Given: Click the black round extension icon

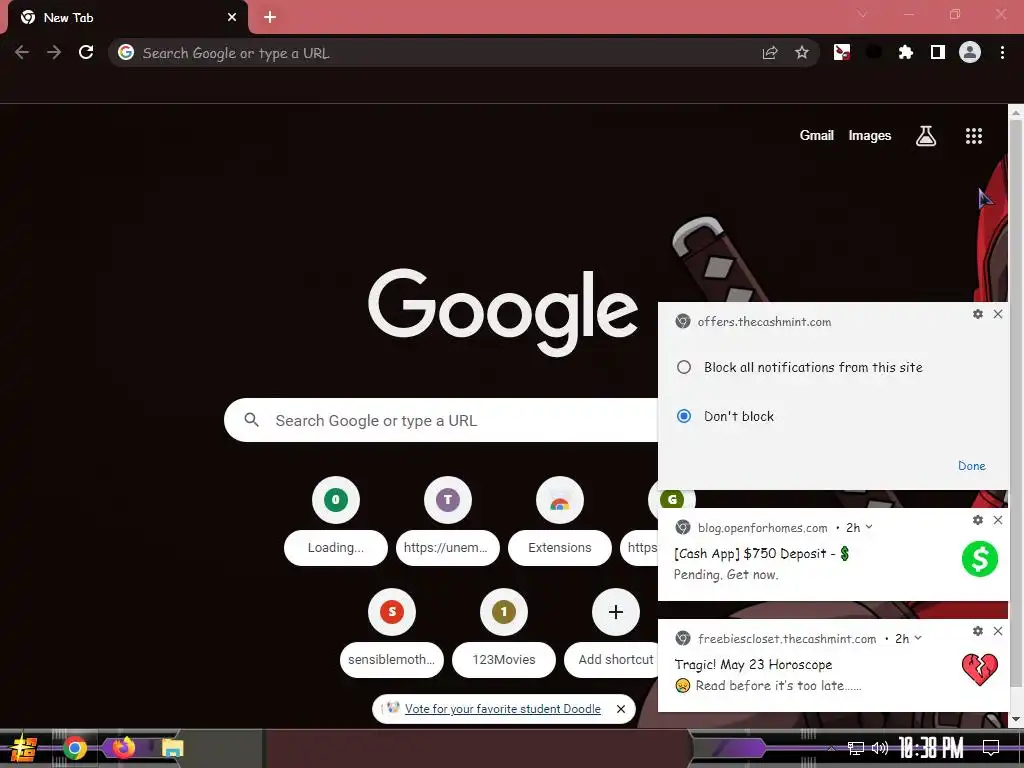Looking at the screenshot, I should [x=874, y=52].
